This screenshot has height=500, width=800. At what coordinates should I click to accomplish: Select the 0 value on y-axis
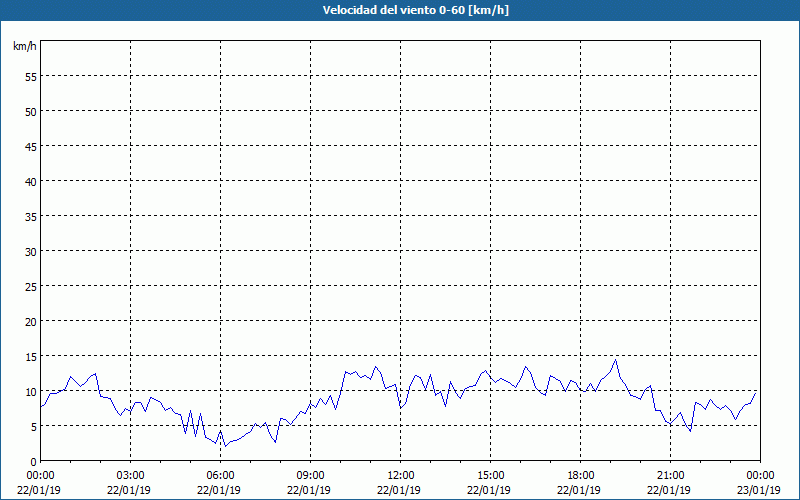pyautogui.click(x=34, y=461)
